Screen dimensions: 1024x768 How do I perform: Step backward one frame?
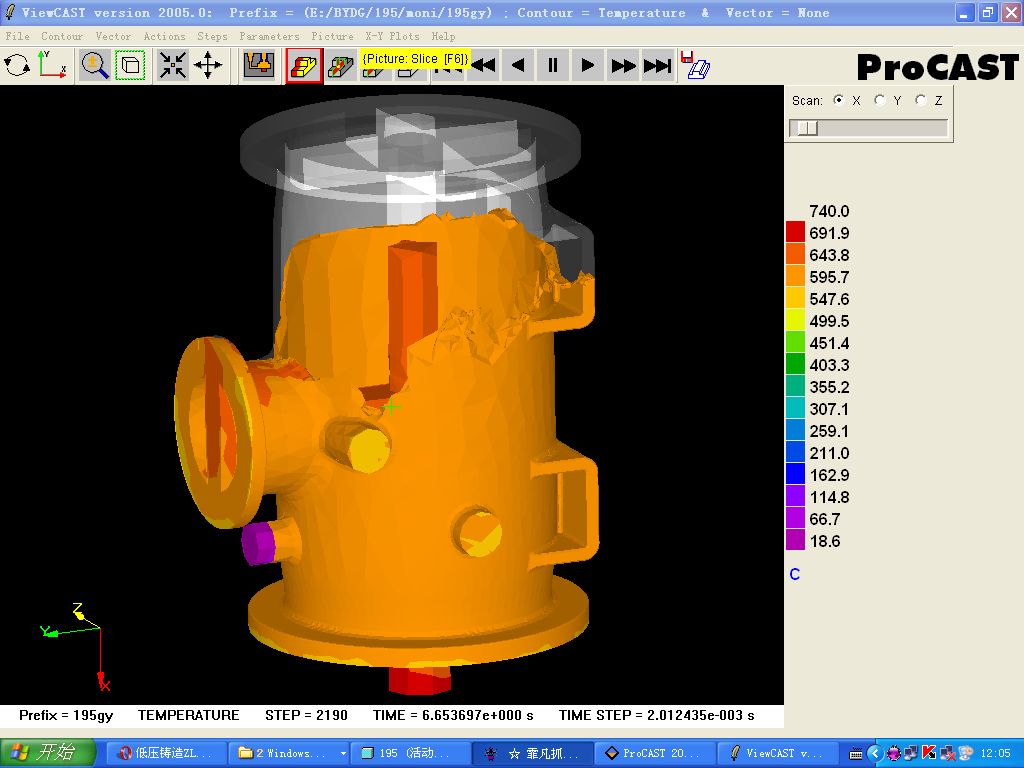click(x=518, y=65)
